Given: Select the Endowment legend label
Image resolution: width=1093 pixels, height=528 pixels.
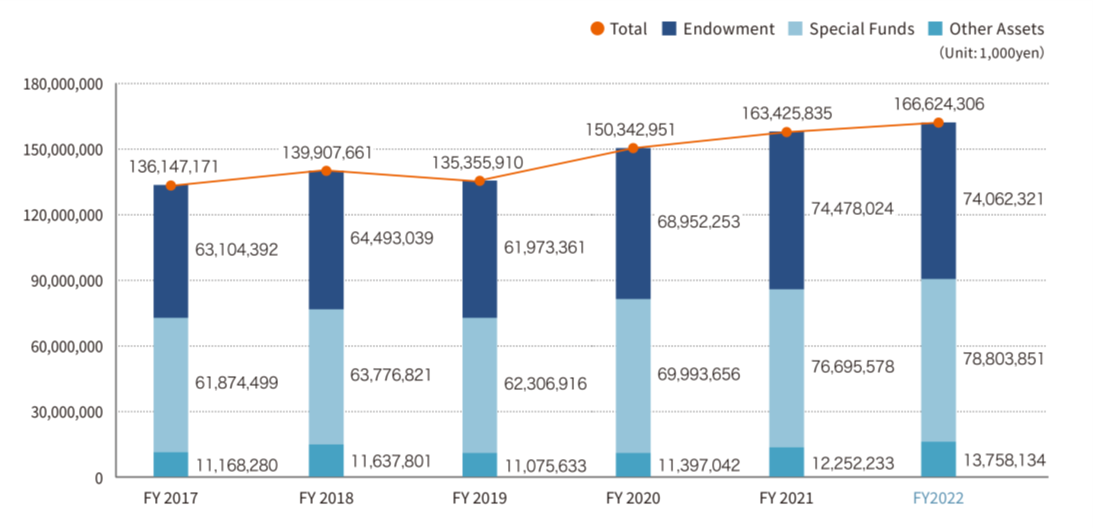Looking at the screenshot, I should [x=728, y=29].
